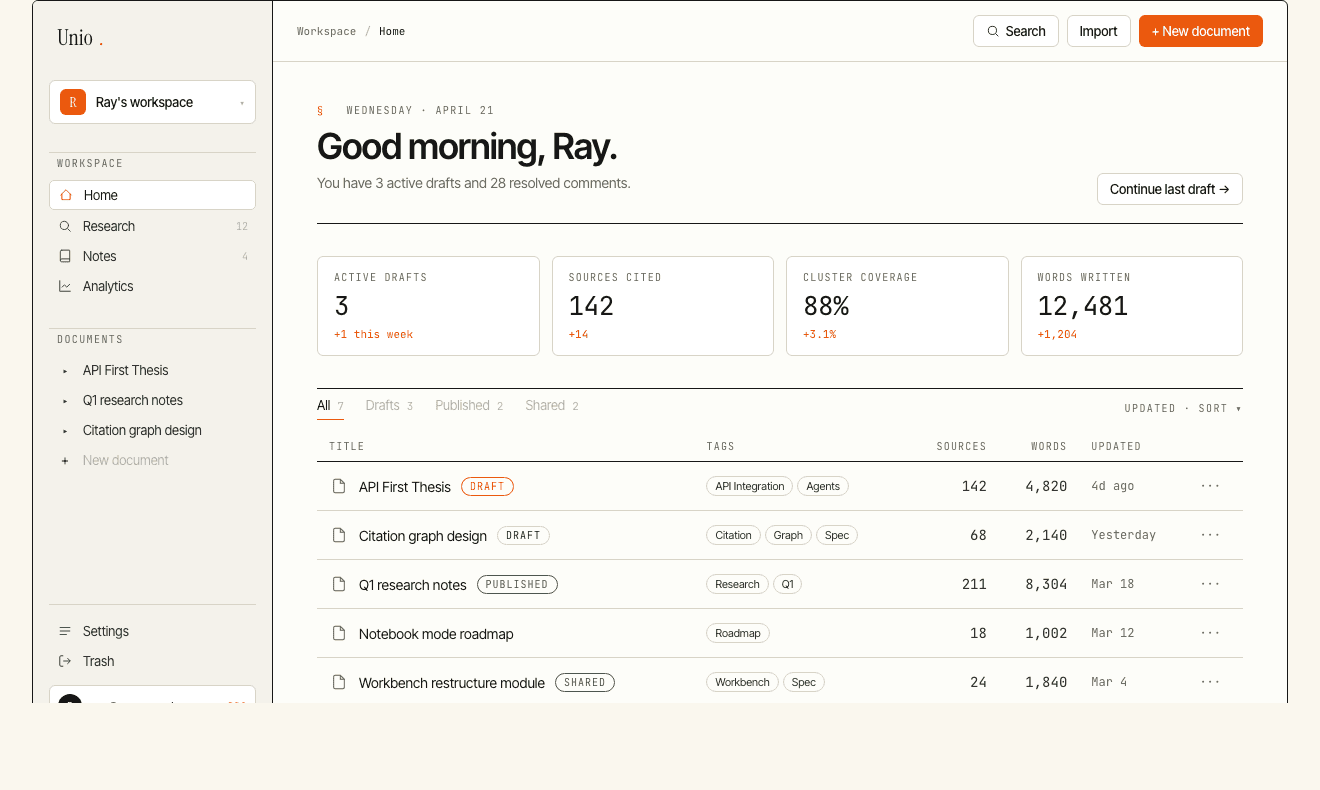The height and width of the screenshot is (790, 1320).
Task: Click the document icon beside Workbench restructure module
Action: (x=339, y=682)
